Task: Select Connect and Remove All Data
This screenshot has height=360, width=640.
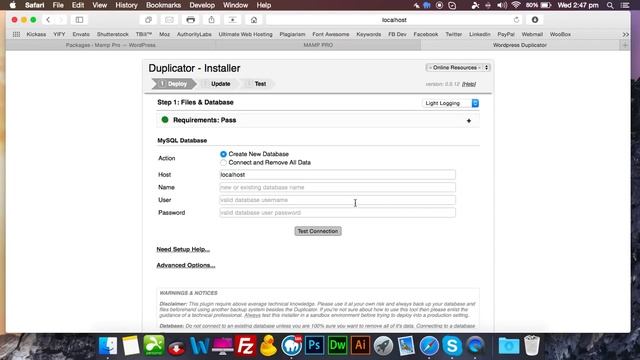Action: pos(223,162)
